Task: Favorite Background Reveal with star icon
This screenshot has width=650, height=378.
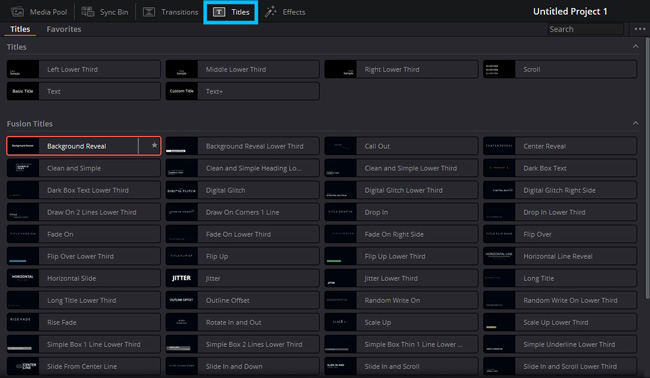Action: [x=154, y=145]
